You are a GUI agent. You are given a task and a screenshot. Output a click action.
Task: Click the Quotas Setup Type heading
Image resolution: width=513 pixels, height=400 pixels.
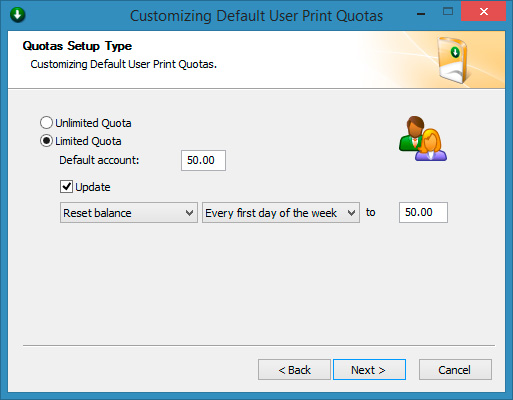tap(77, 46)
